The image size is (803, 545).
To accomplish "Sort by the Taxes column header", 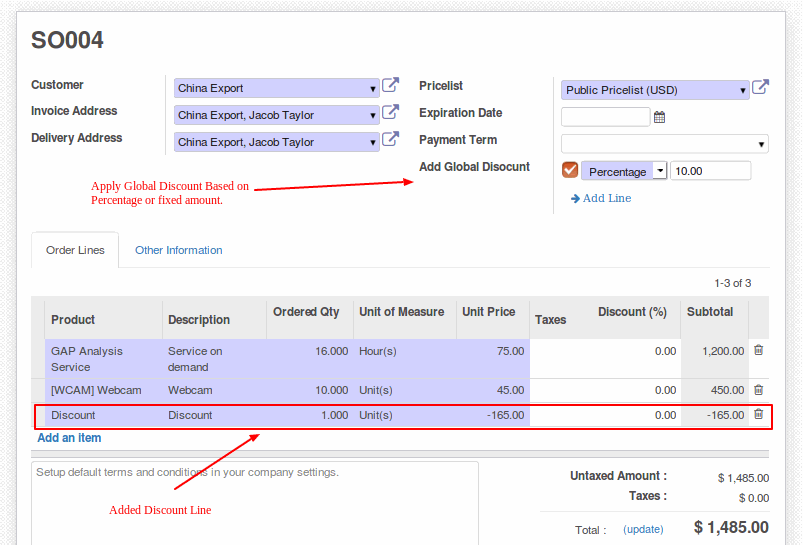I will pyautogui.click(x=551, y=320).
